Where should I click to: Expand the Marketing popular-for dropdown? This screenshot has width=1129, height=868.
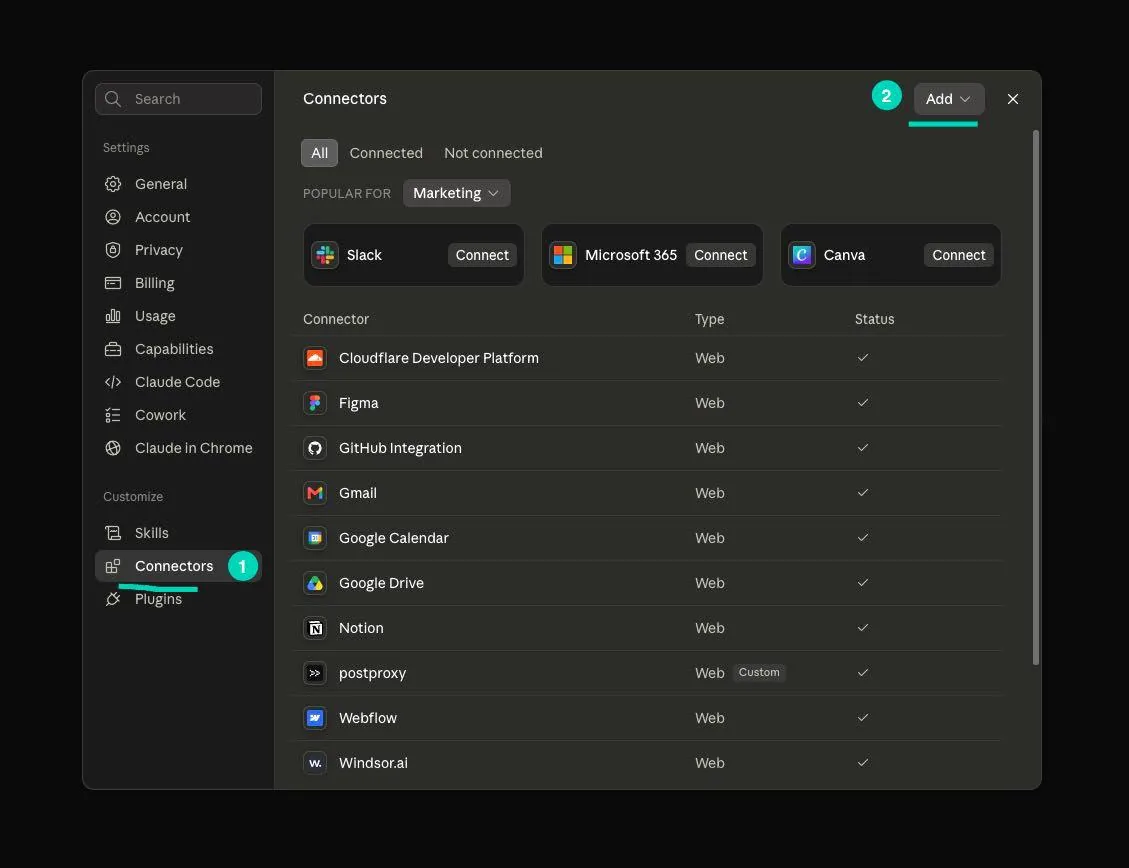tap(456, 193)
